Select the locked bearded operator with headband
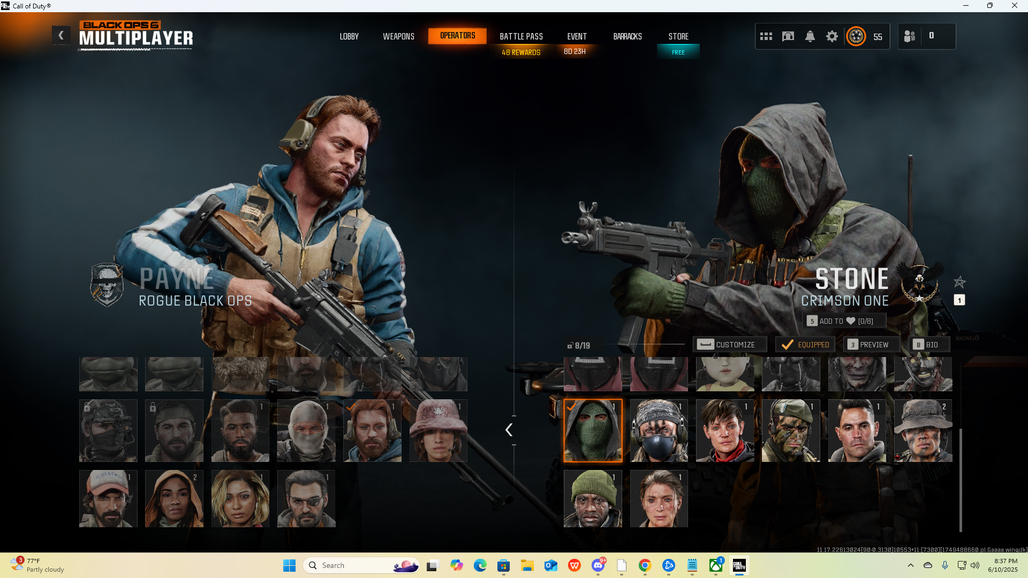This screenshot has height=578, width=1028. point(174,431)
